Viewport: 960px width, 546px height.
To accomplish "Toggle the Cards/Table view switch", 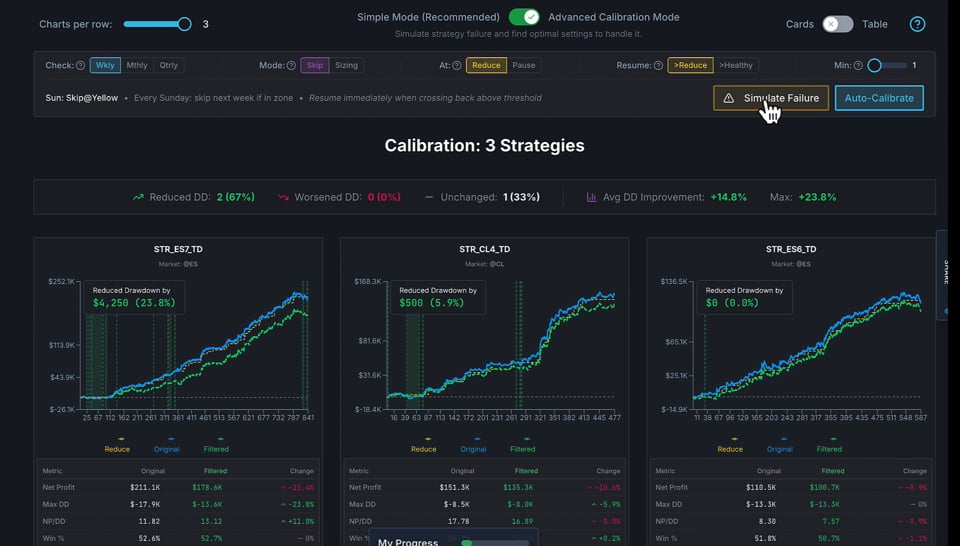I will pos(838,24).
